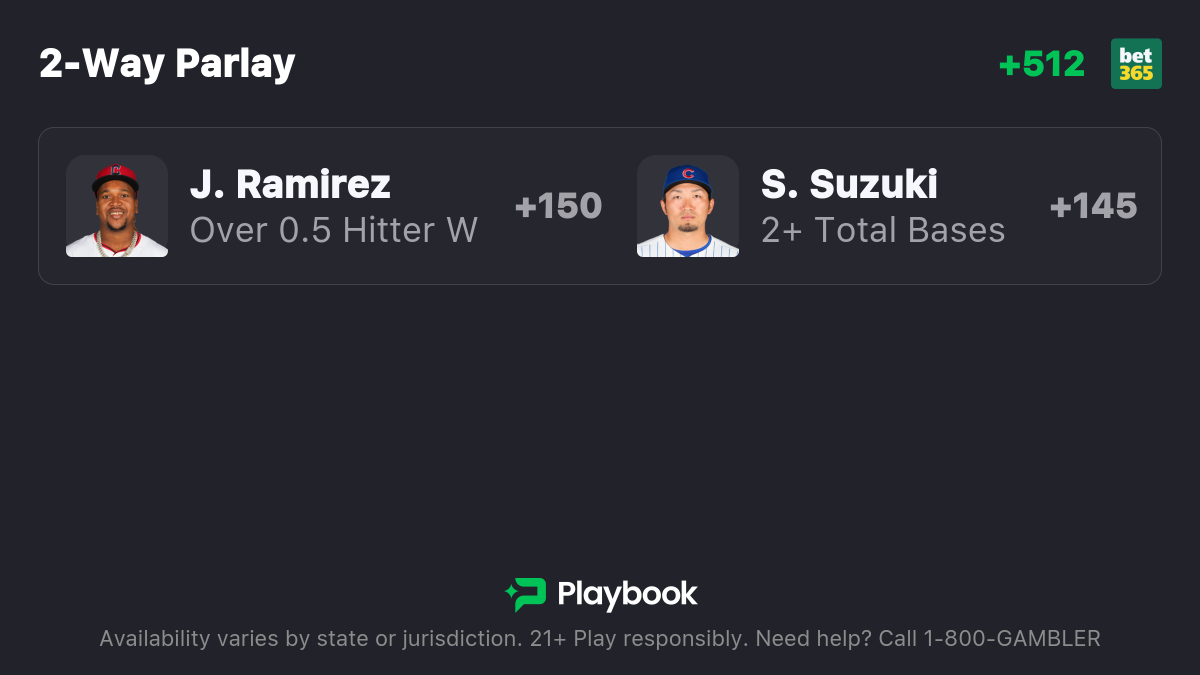Click the white 'bet' text in logo
Viewport: 1200px width, 675px height.
coord(1136,55)
